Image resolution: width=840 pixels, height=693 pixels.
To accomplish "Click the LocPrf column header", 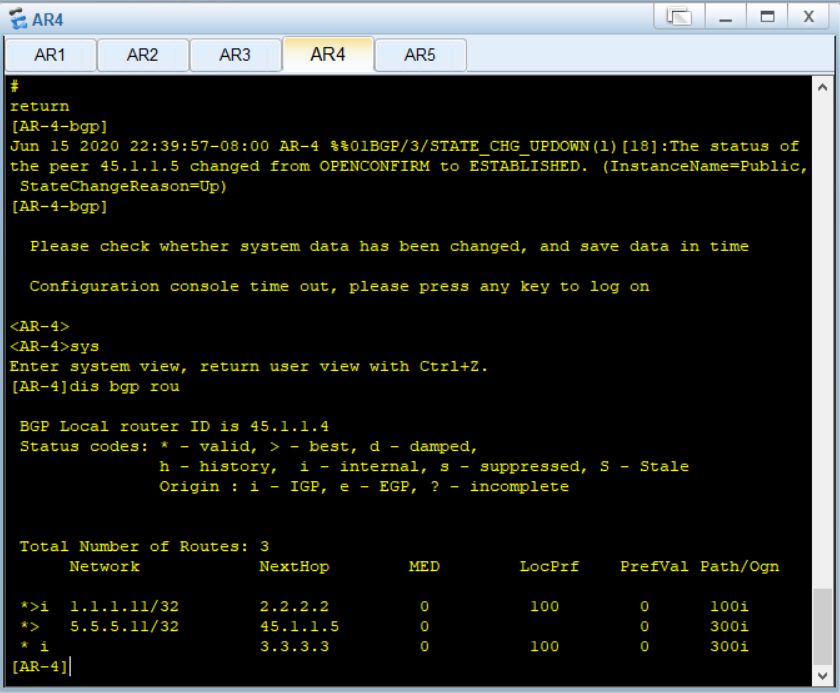I will click(x=550, y=567).
